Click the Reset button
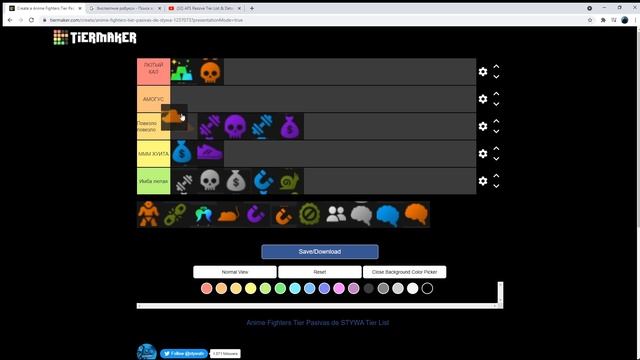Screen dimensions: 640x360 320,272
